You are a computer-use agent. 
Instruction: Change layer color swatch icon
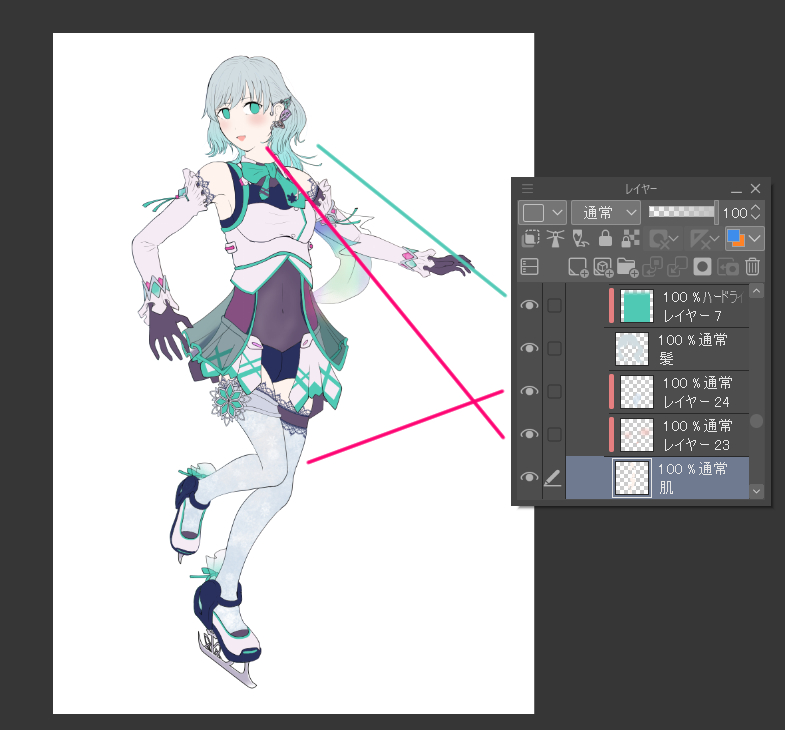pos(735,238)
